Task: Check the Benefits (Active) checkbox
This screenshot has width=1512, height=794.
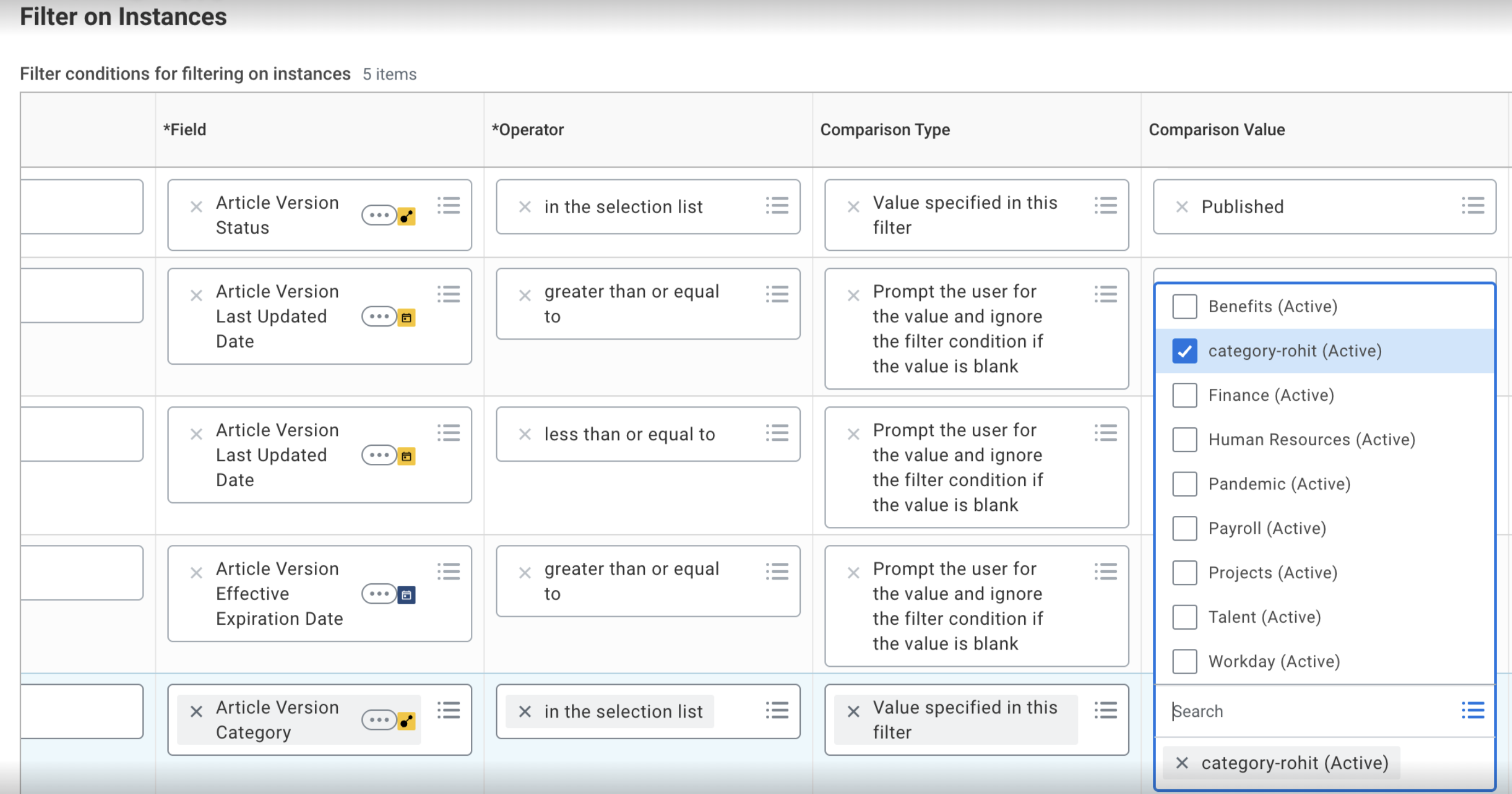Action: (x=1184, y=307)
